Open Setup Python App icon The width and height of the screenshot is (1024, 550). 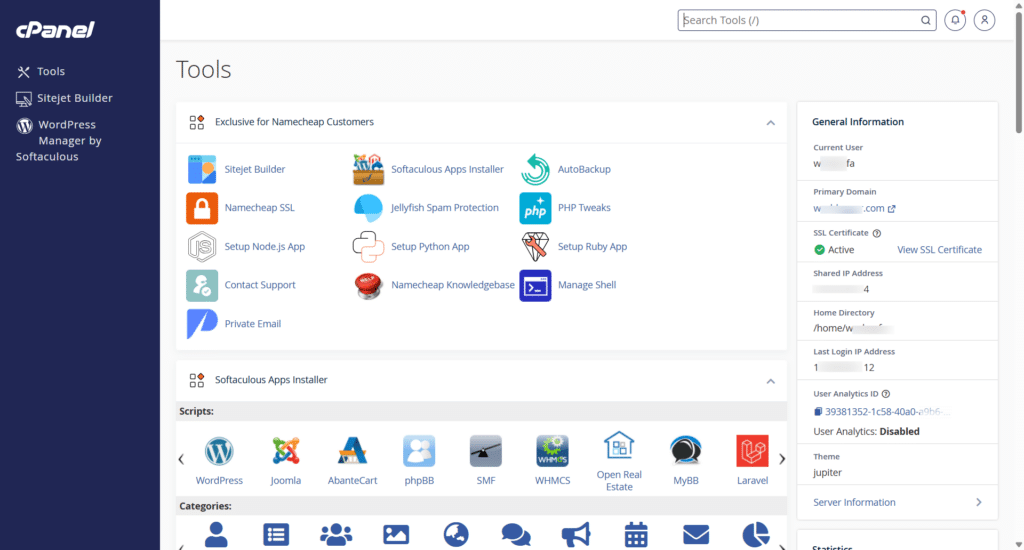pyautogui.click(x=368, y=247)
